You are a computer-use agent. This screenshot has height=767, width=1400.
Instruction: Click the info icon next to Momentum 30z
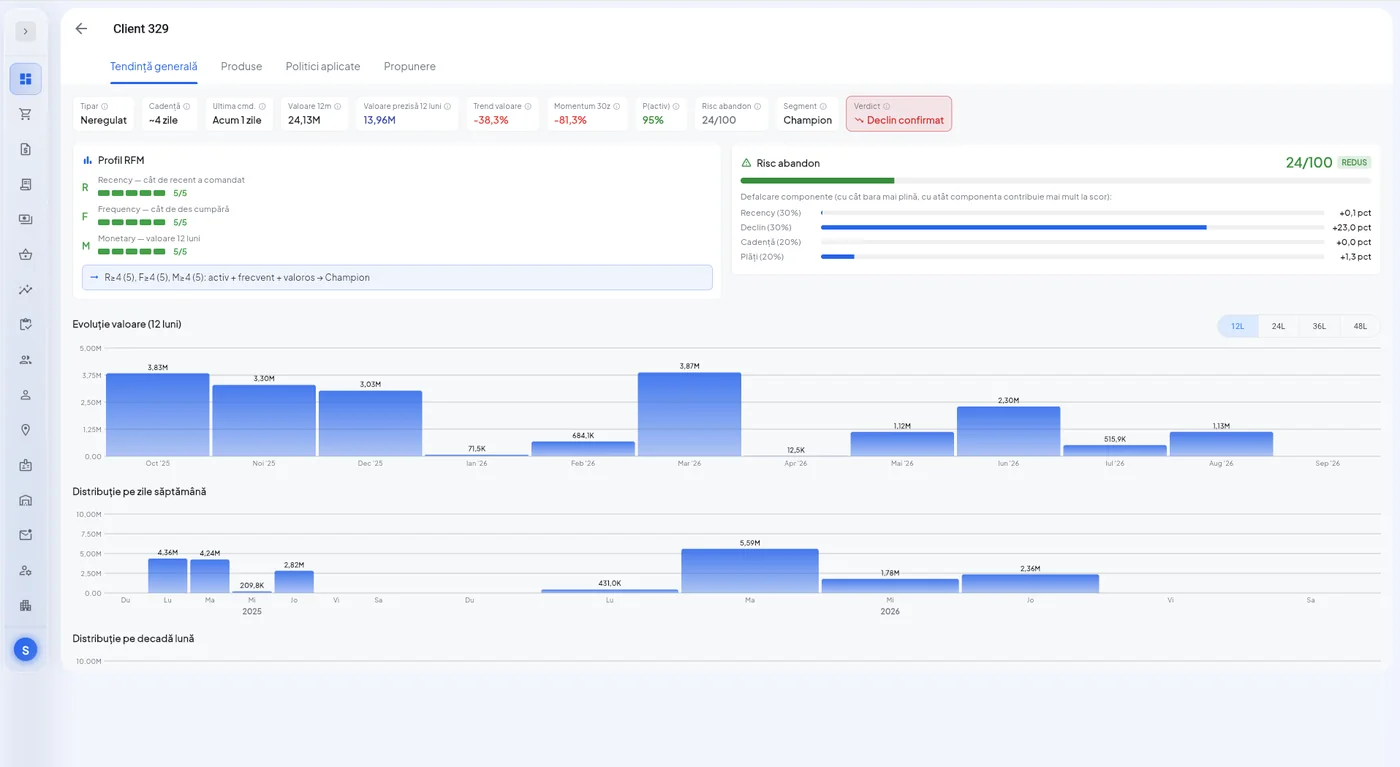pos(617,106)
